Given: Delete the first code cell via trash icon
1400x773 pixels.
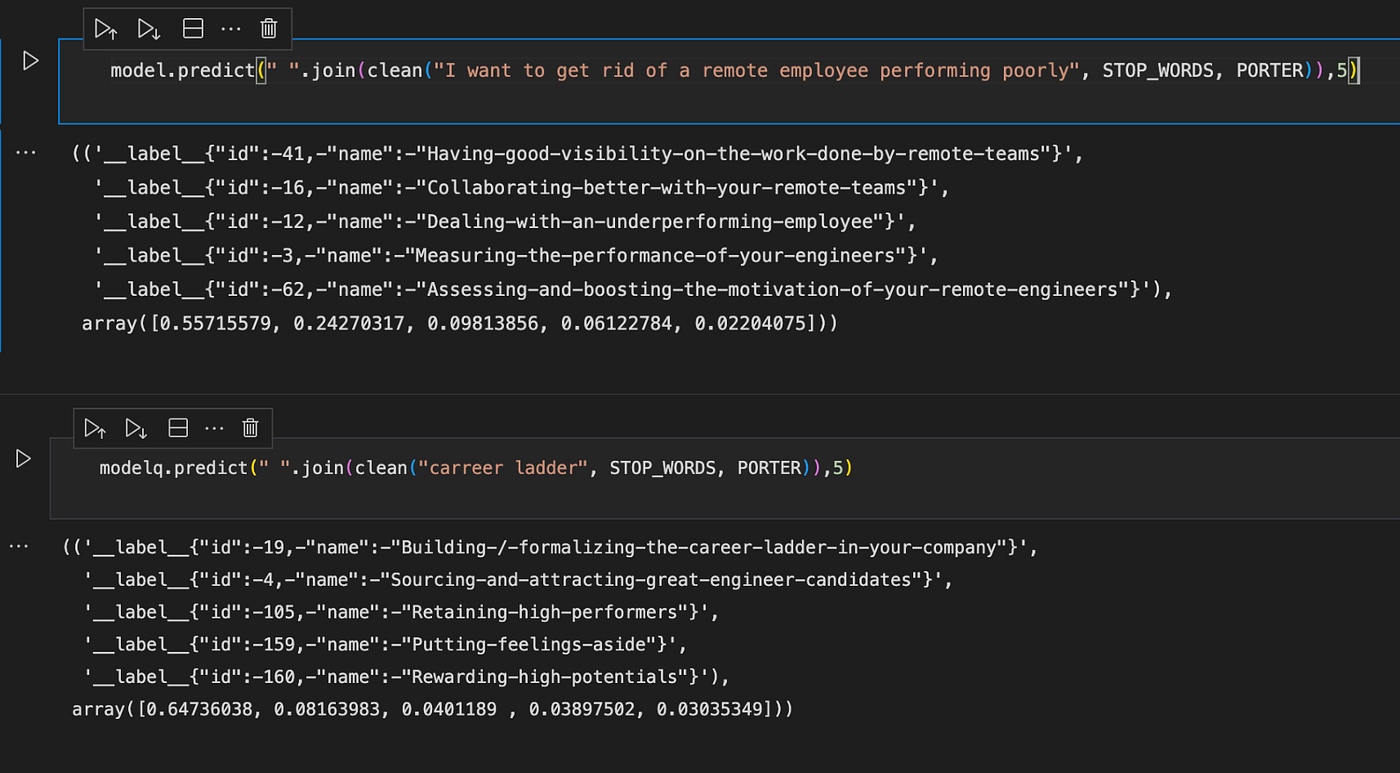Looking at the screenshot, I should click(x=268, y=28).
